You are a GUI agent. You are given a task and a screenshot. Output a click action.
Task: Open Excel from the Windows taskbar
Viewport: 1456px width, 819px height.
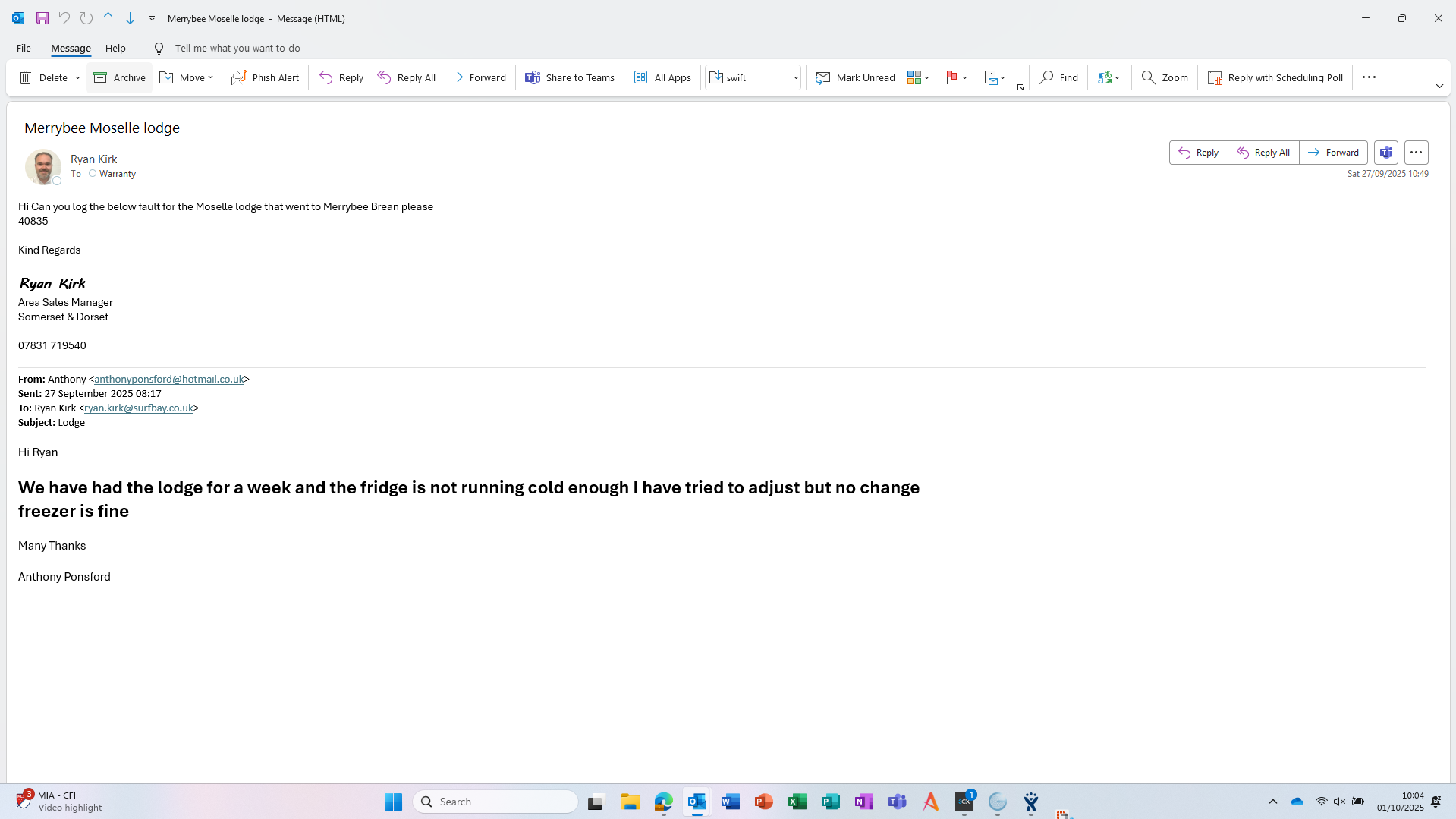point(797,802)
